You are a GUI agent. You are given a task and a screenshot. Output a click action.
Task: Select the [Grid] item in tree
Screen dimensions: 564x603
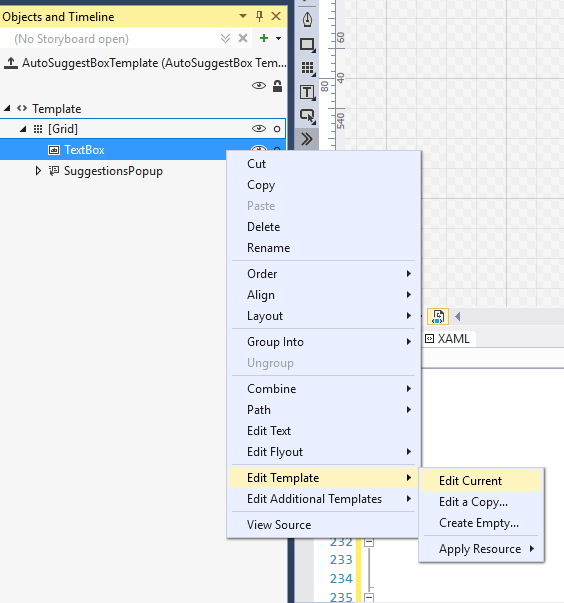coord(63,129)
